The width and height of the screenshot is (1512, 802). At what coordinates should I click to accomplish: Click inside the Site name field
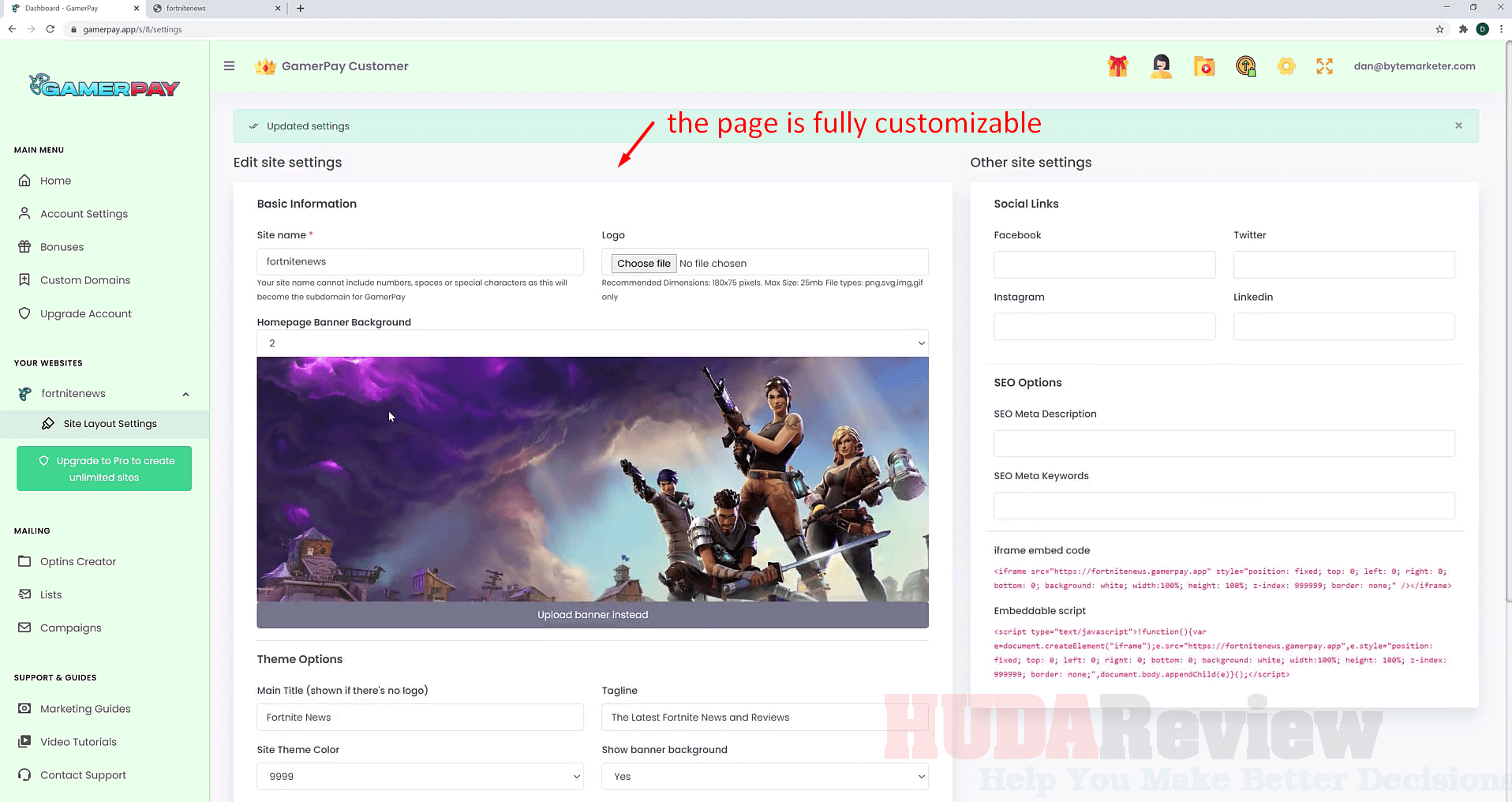(x=419, y=261)
